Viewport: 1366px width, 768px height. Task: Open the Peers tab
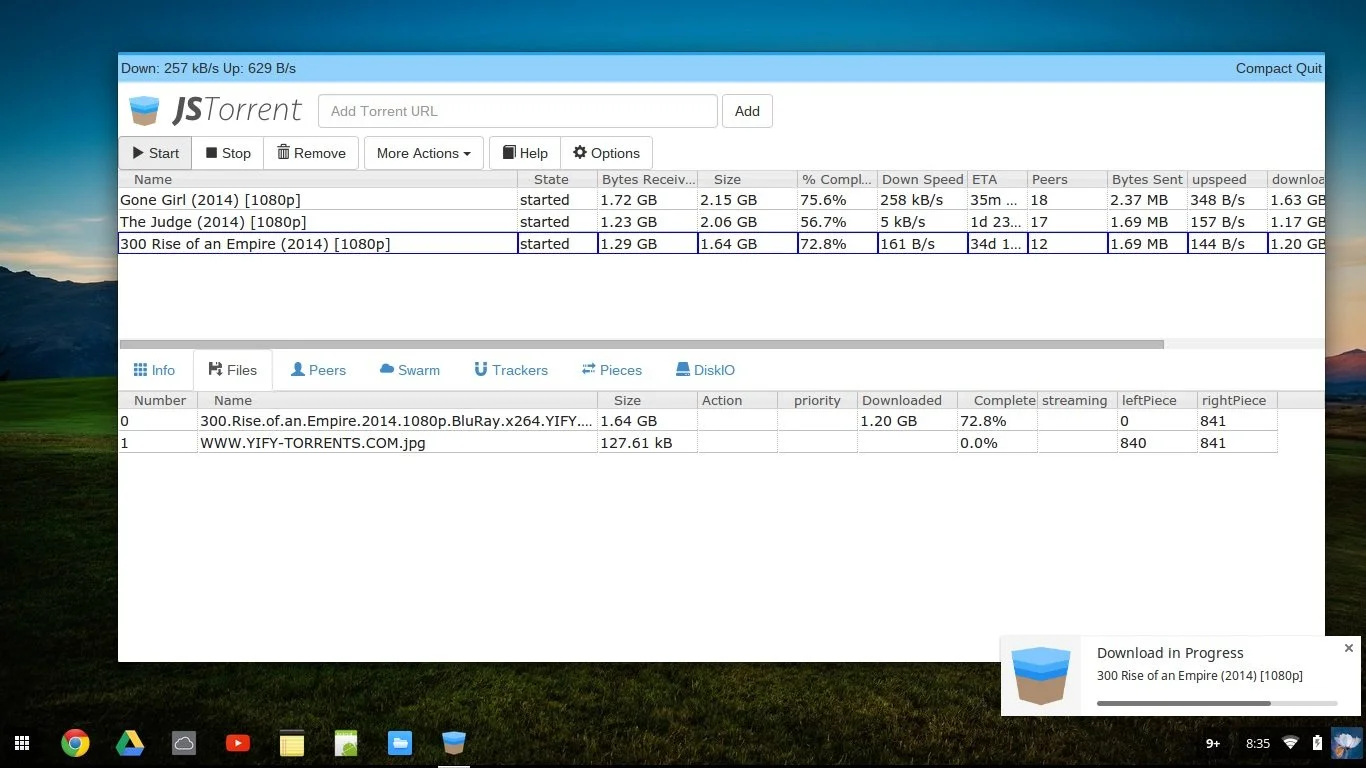pos(318,370)
